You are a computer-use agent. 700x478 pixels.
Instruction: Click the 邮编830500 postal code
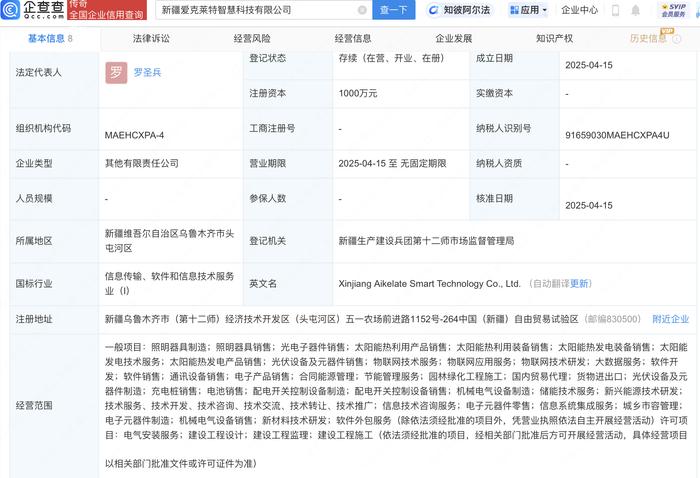pos(614,319)
